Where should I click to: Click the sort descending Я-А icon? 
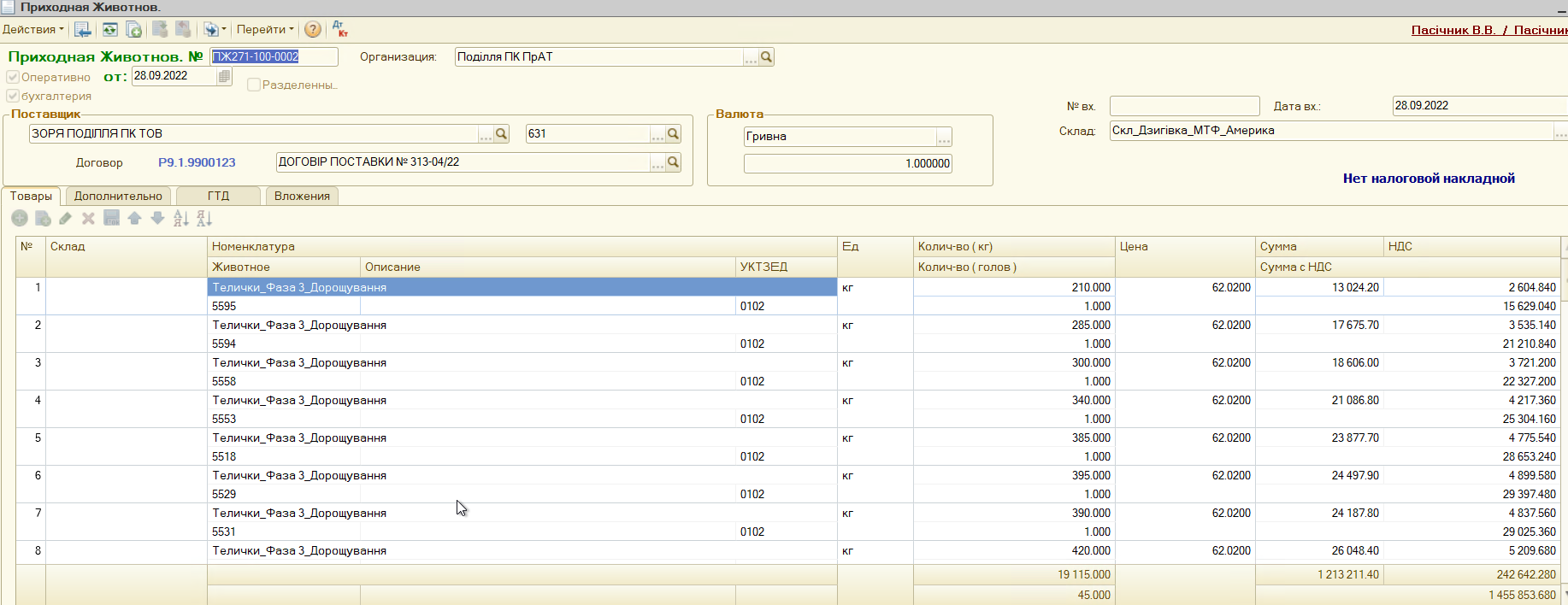point(203,219)
